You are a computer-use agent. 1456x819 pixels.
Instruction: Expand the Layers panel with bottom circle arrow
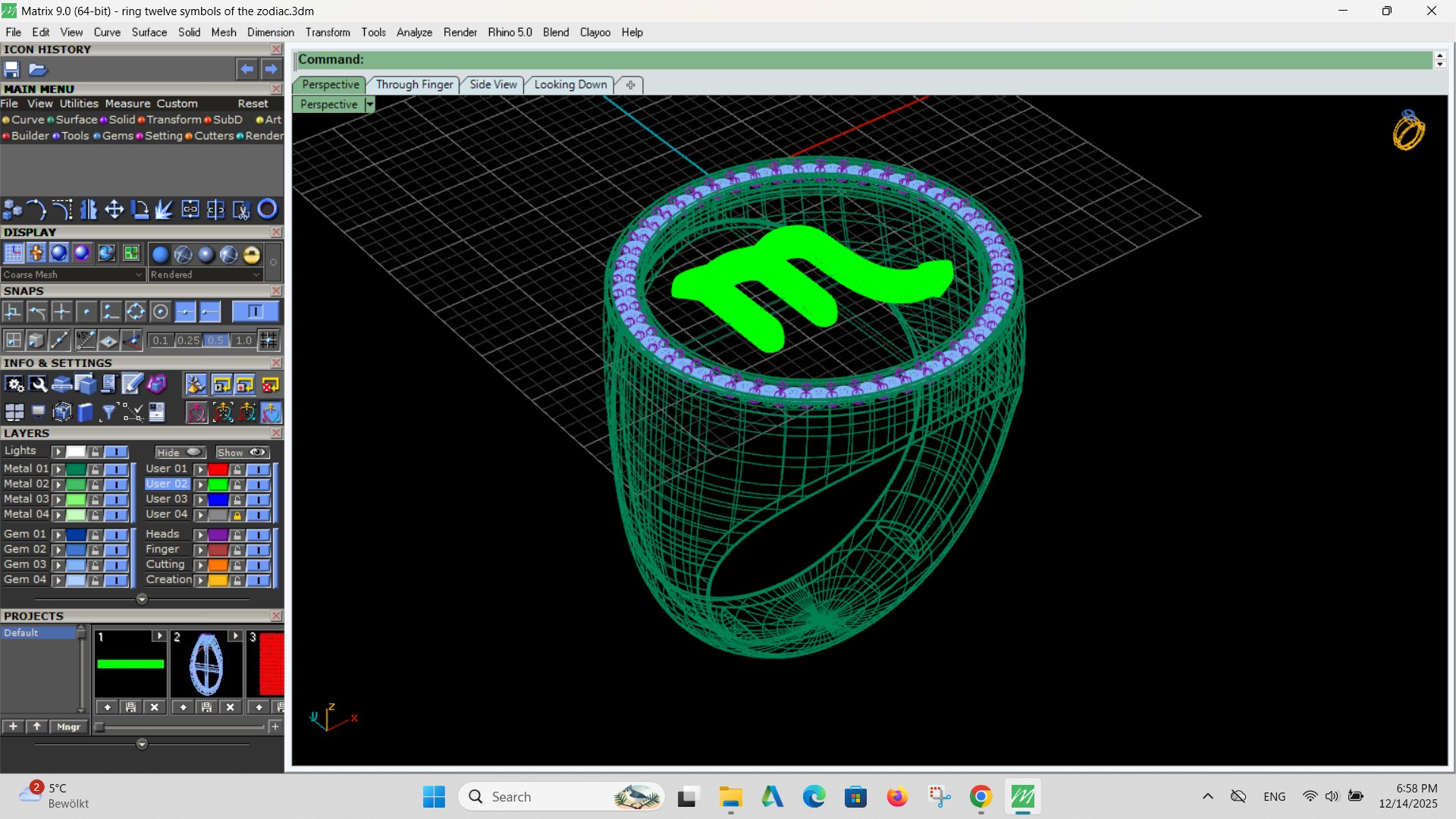[x=142, y=599]
